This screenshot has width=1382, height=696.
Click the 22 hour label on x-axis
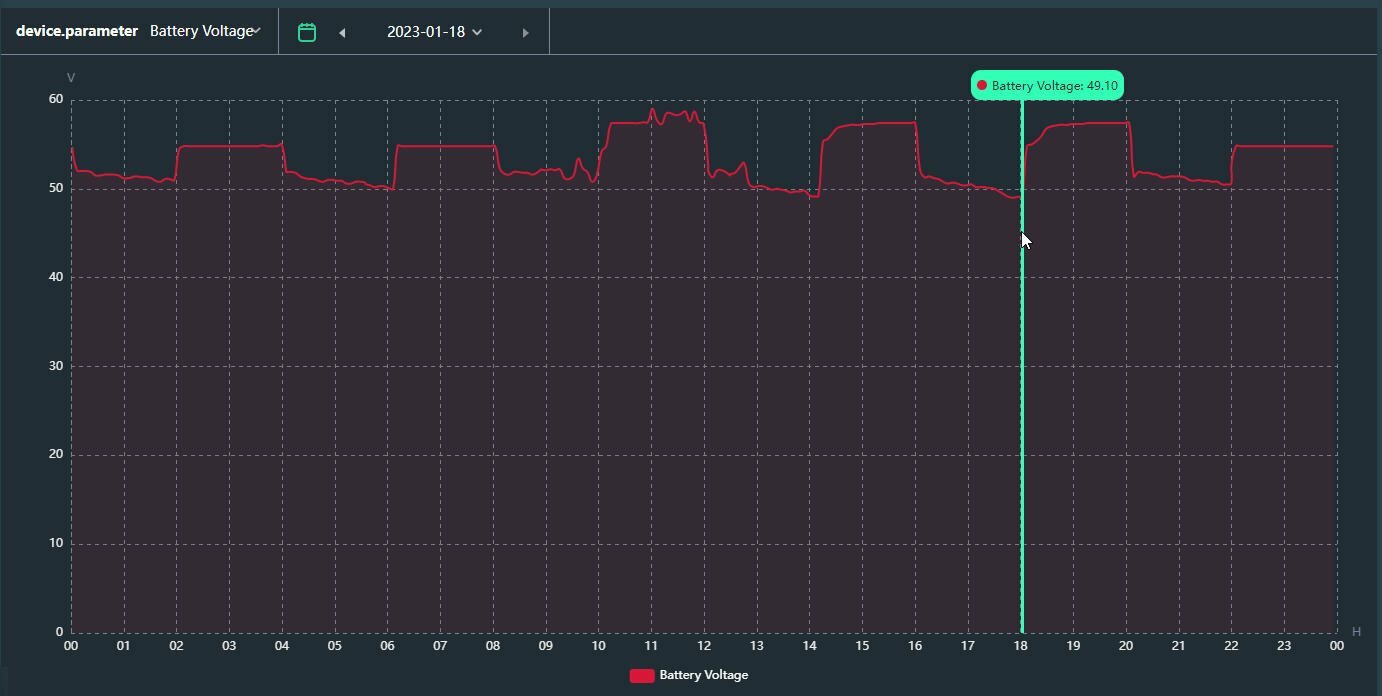[1231, 646]
